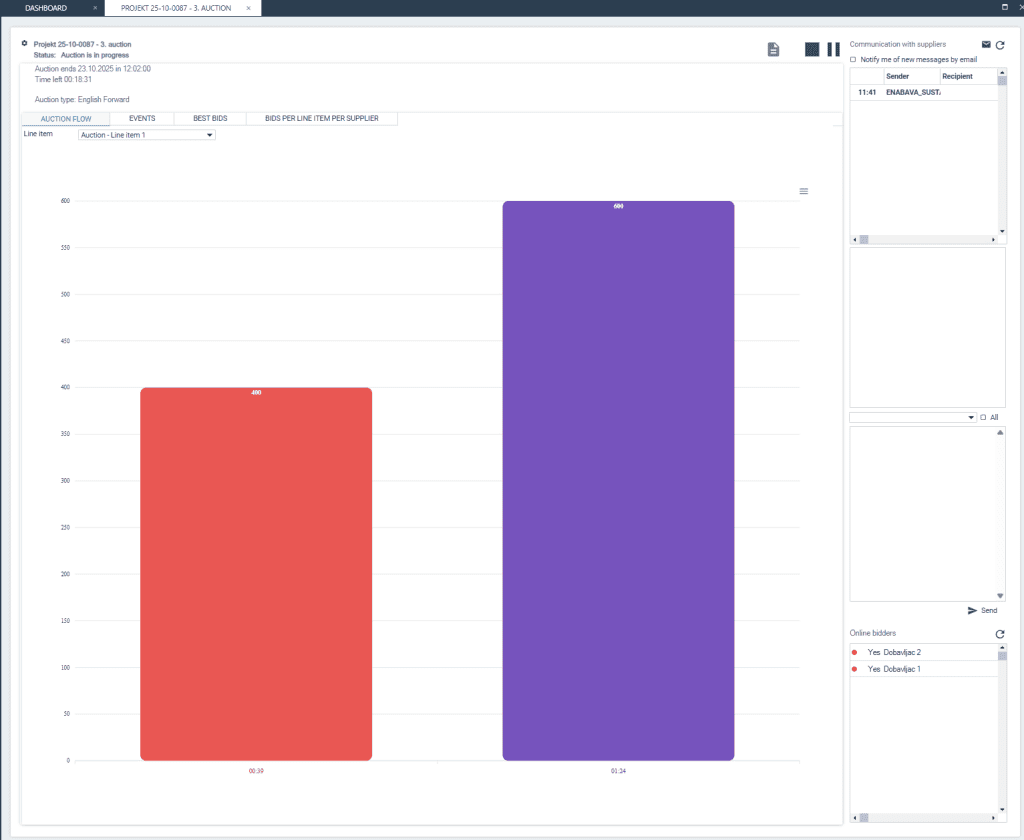Select Bids Per Line Item Per Supplier tab
The image size is (1024, 840).
click(x=321, y=118)
